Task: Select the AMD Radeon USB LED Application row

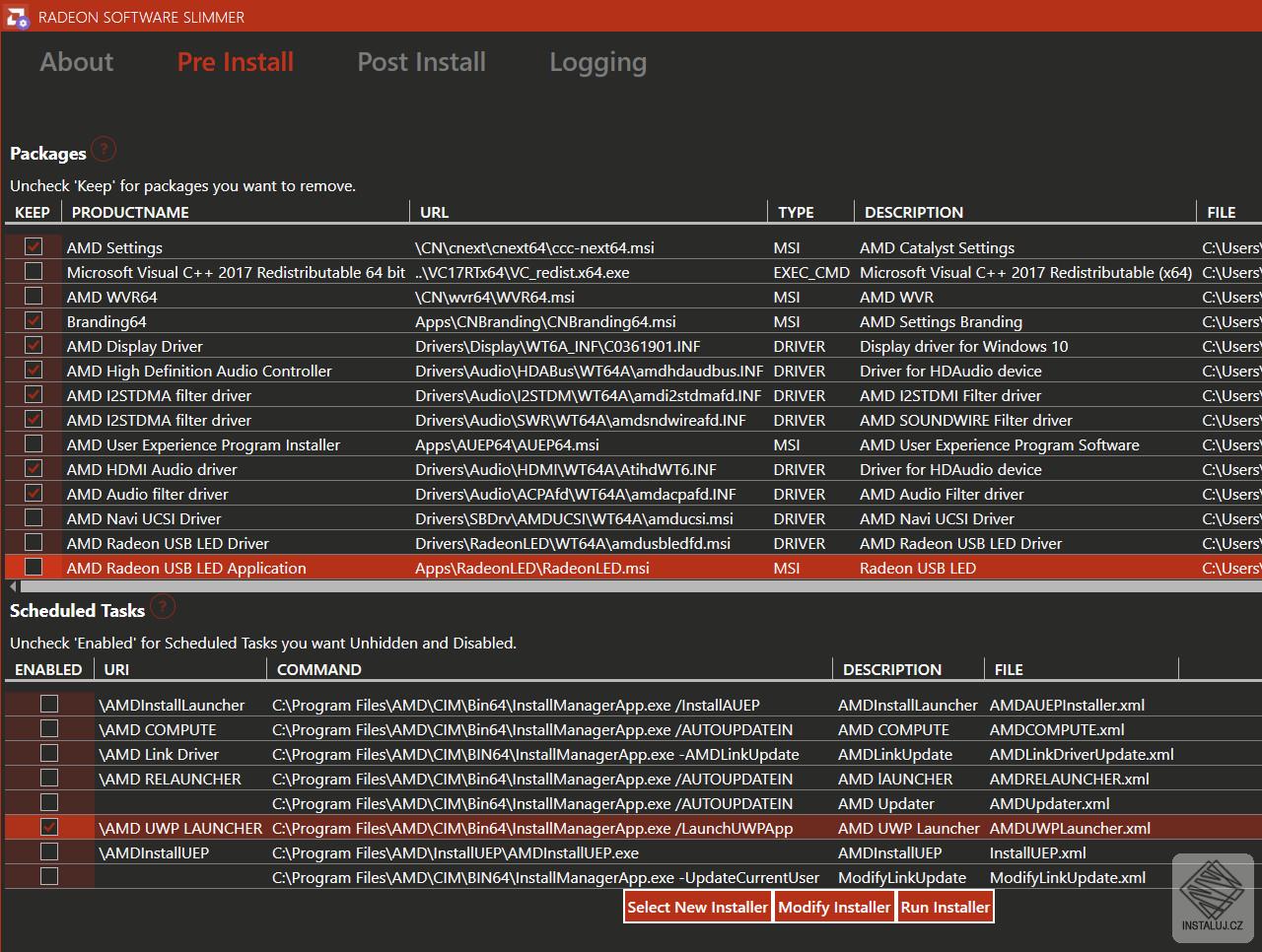Action: pyautogui.click(x=186, y=568)
